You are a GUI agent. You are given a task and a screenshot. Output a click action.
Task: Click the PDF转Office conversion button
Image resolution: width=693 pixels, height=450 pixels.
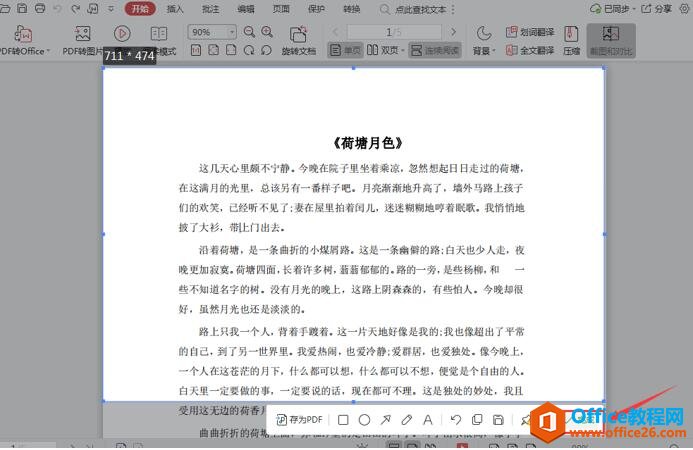point(24,41)
